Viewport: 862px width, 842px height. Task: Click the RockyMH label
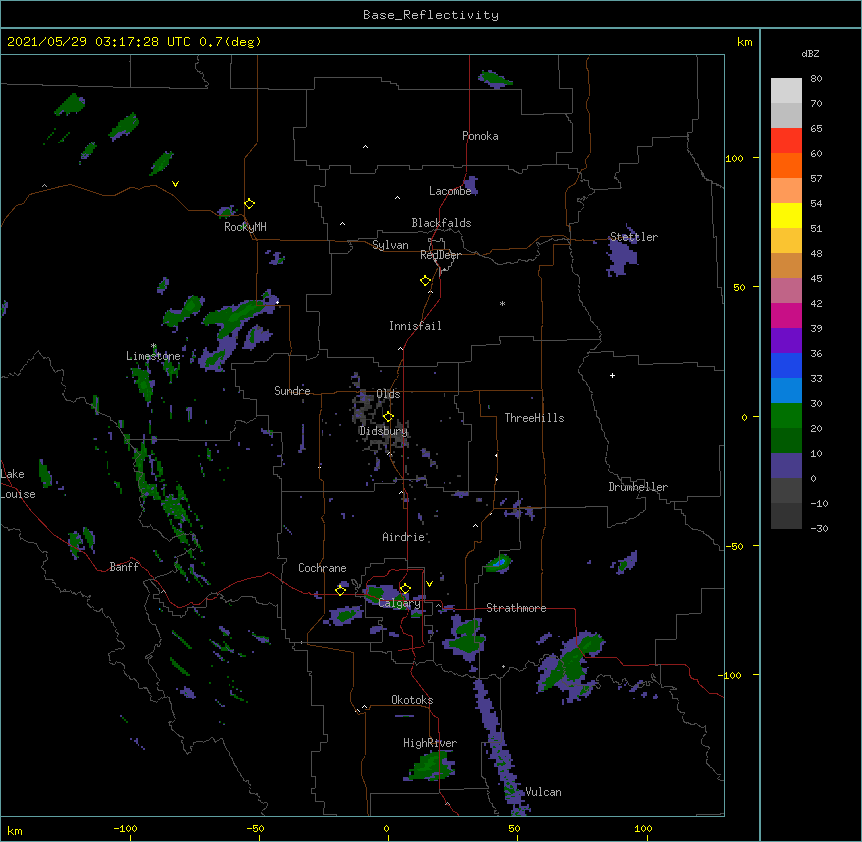coord(245,227)
